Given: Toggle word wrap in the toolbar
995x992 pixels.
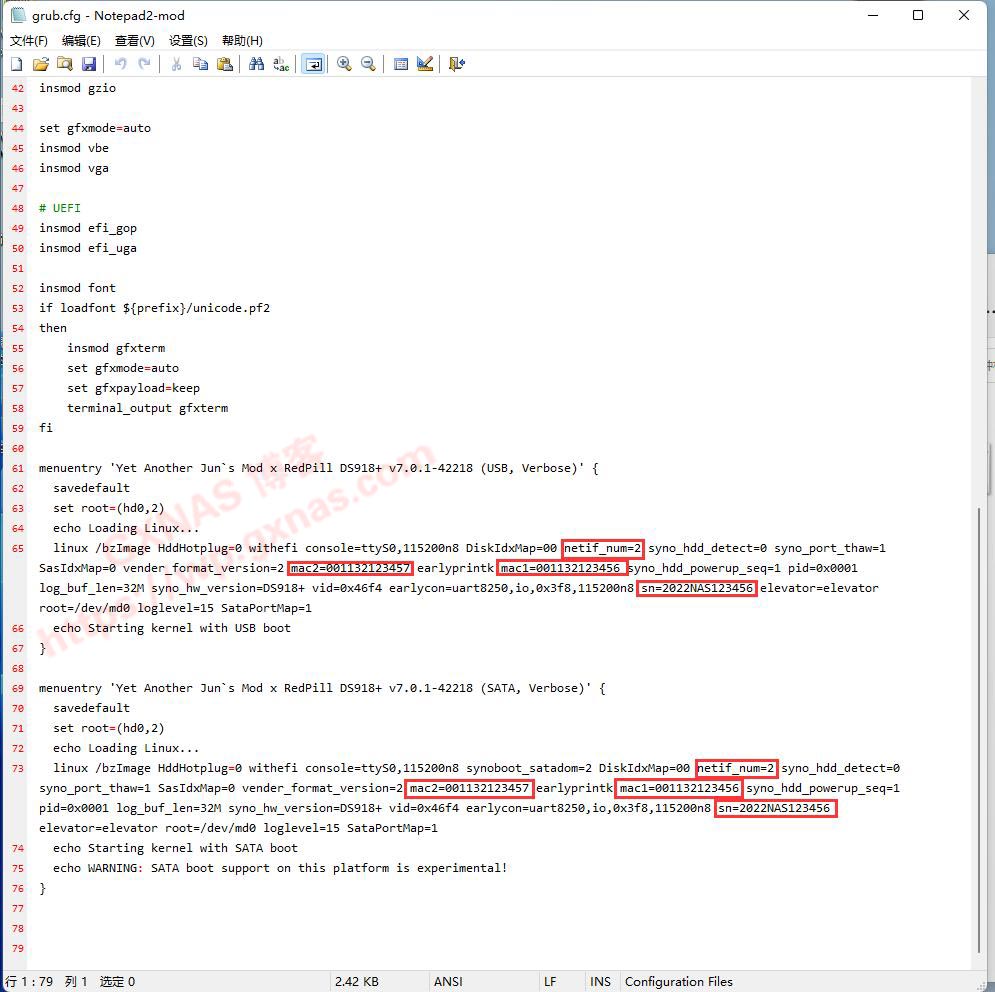Looking at the screenshot, I should pyautogui.click(x=313, y=64).
